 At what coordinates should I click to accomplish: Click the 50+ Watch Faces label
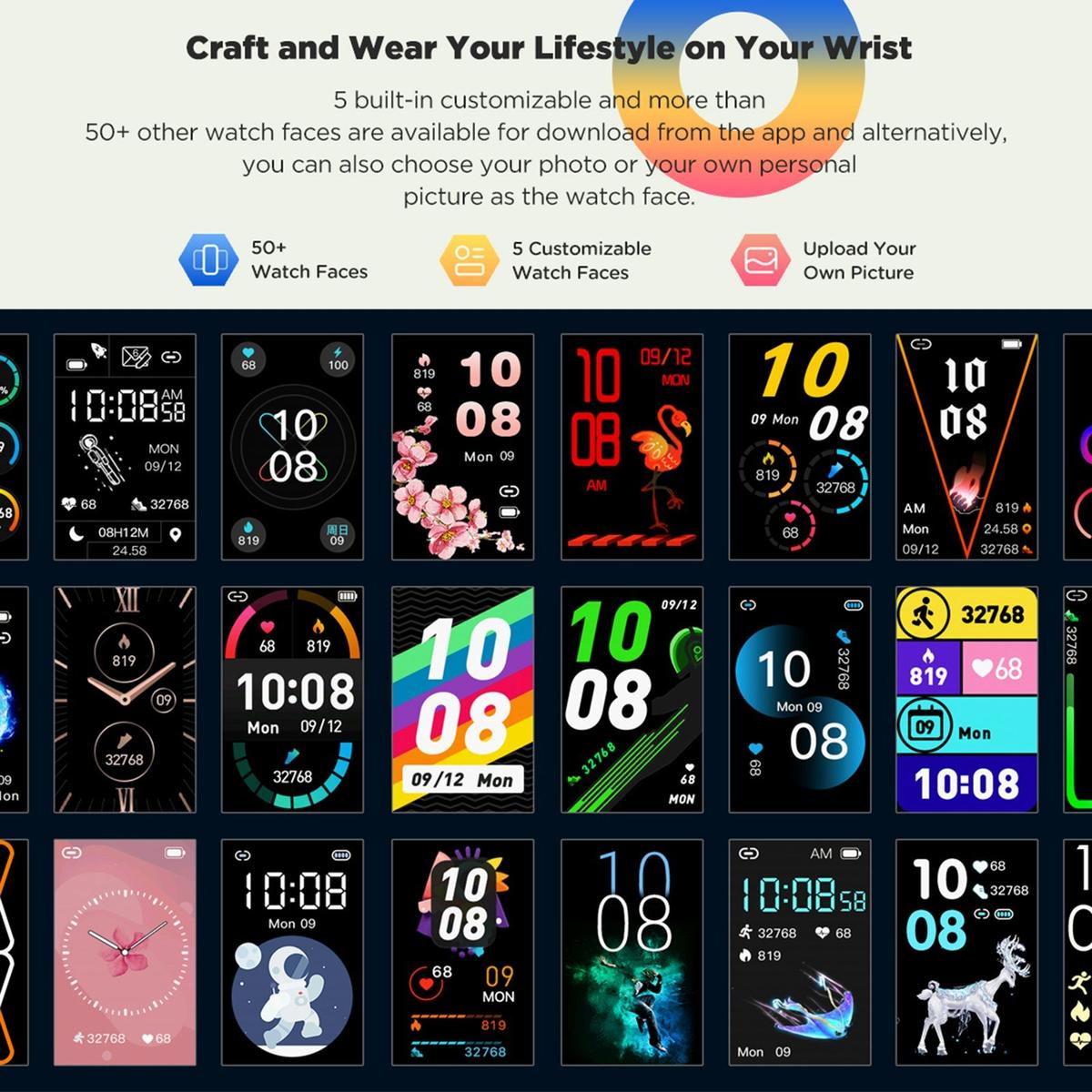click(309, 259)
